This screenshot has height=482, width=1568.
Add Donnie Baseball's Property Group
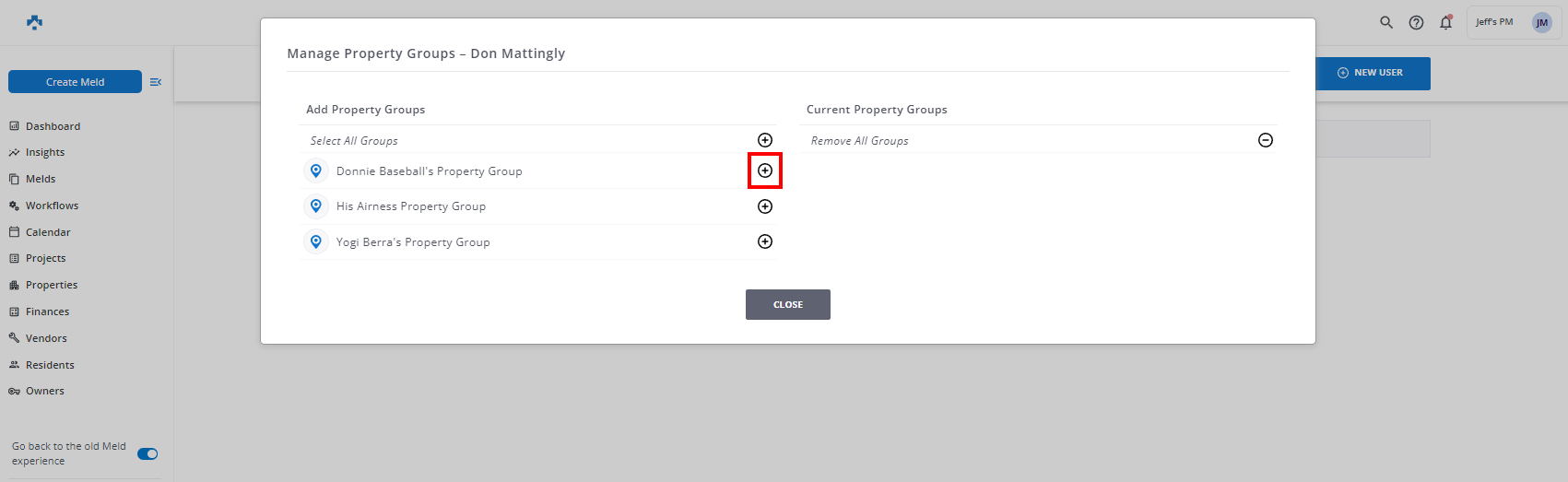point(765,170)
